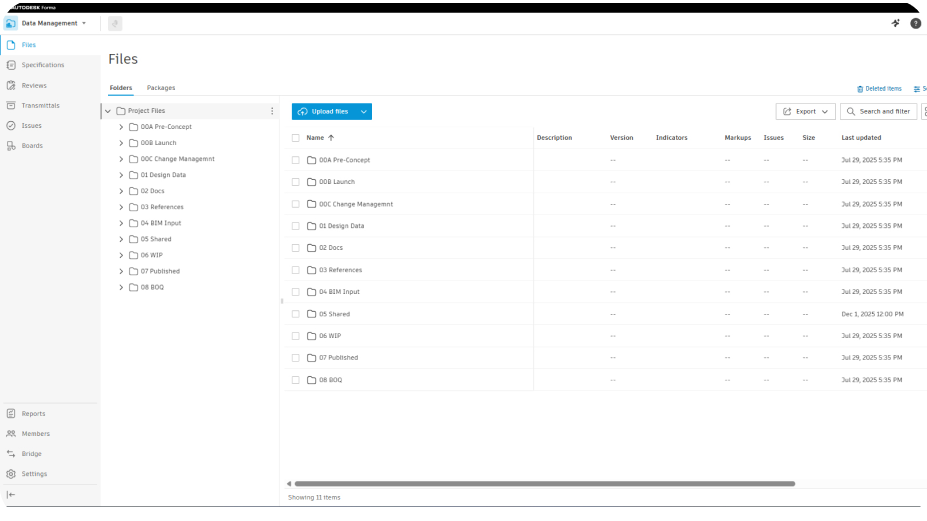
Task: Tick the checkbox for 01 Design Data
Action: click(296, 226)
